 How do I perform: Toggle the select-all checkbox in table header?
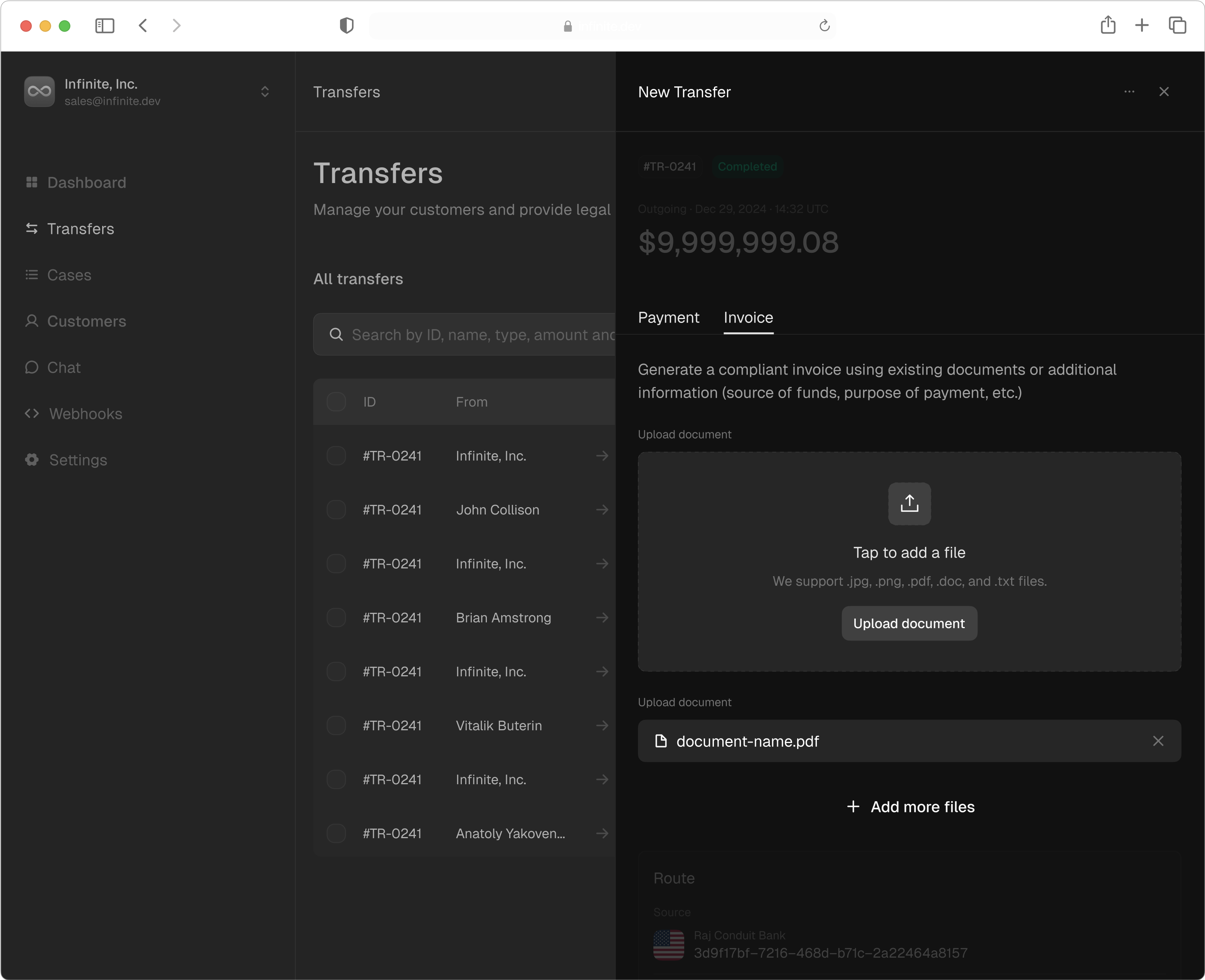pos(336,402)
